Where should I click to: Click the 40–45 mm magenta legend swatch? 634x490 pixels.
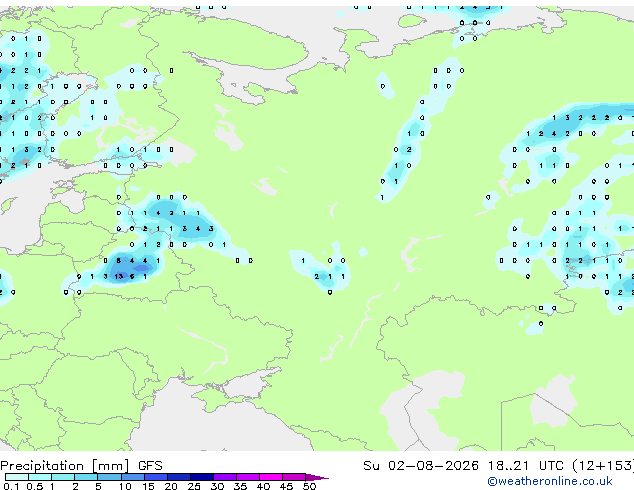pos(271,477)
